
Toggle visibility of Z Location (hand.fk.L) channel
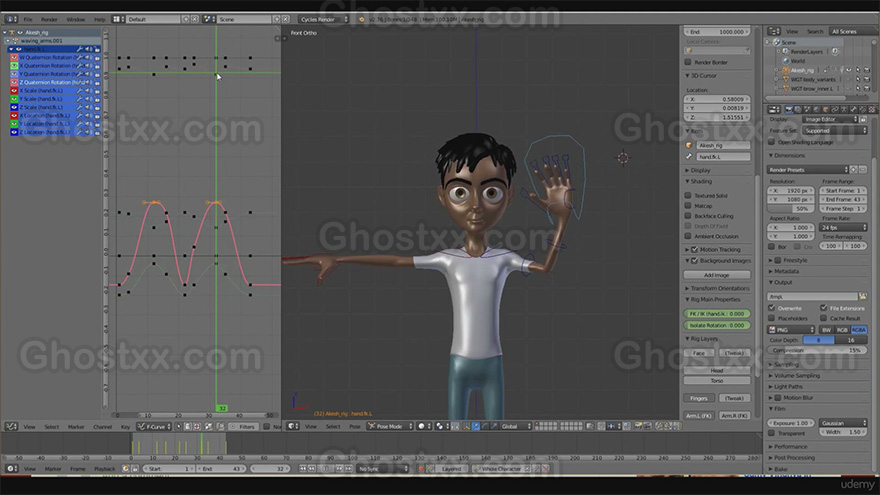pyautogui.click(x=14, y=132)
